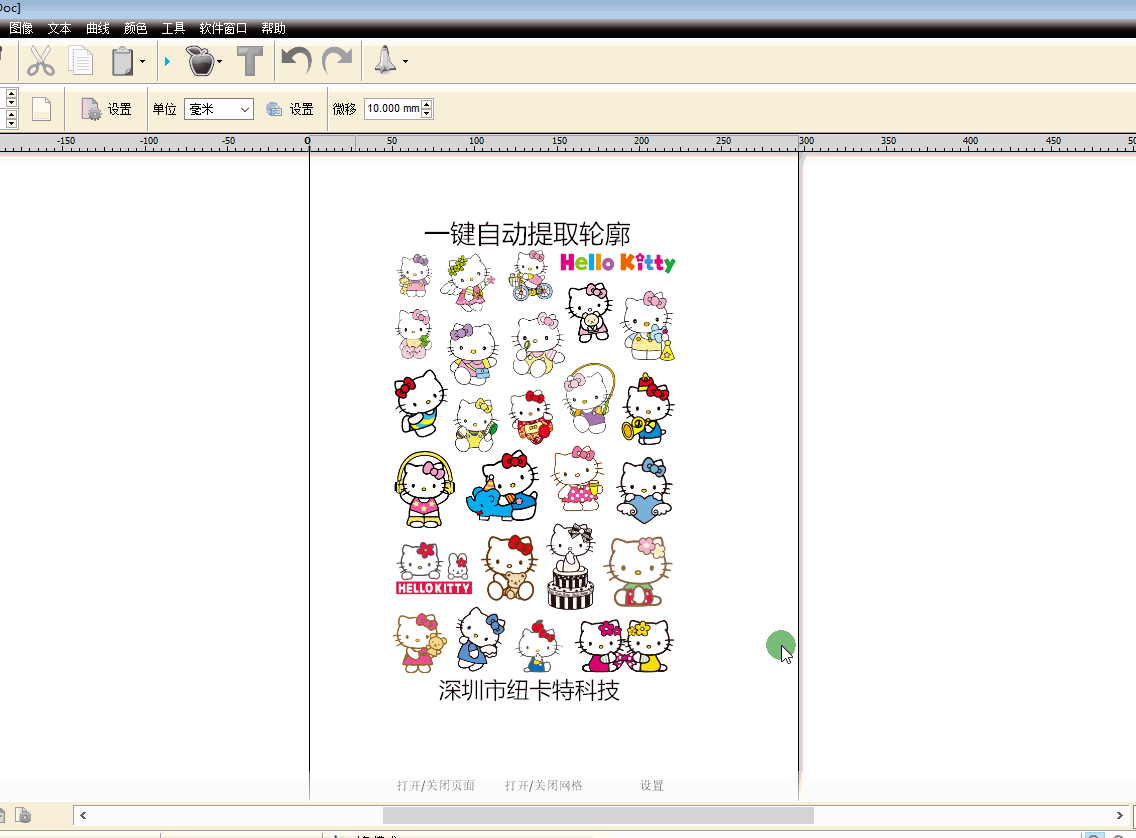Open the 颜色 menu
Viewport: 1136px width, 838px height.
click(x=135, y=28)
